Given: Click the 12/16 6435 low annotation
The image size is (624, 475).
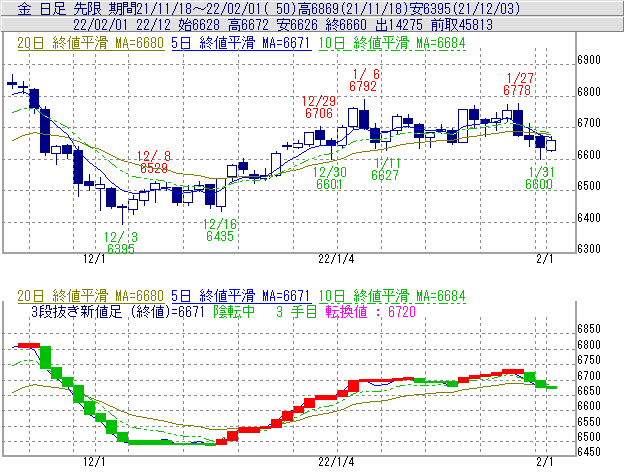Looking at the screenshot, I should tap(220, 230).
